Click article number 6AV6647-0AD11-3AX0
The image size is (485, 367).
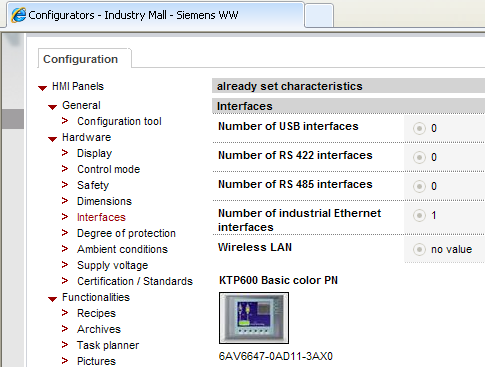coord(276,356)
